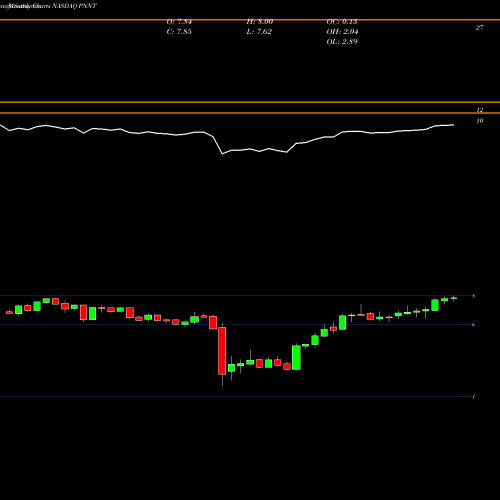Click the '27' price axis label

tap(479, 28)
